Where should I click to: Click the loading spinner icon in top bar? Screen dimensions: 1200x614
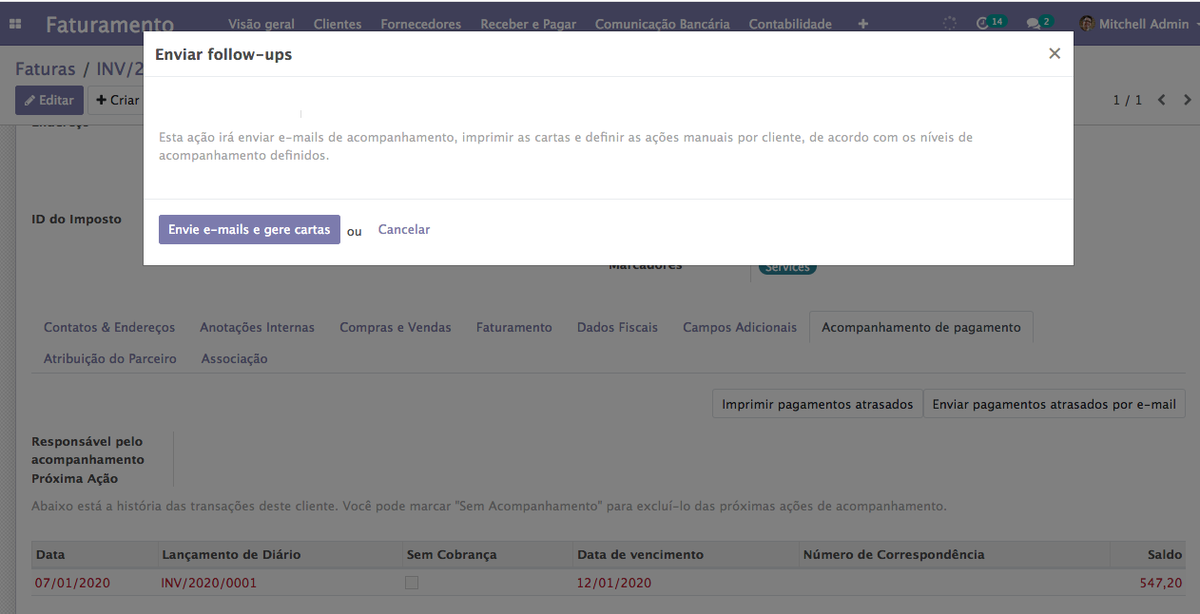click(x=949, y=23)
